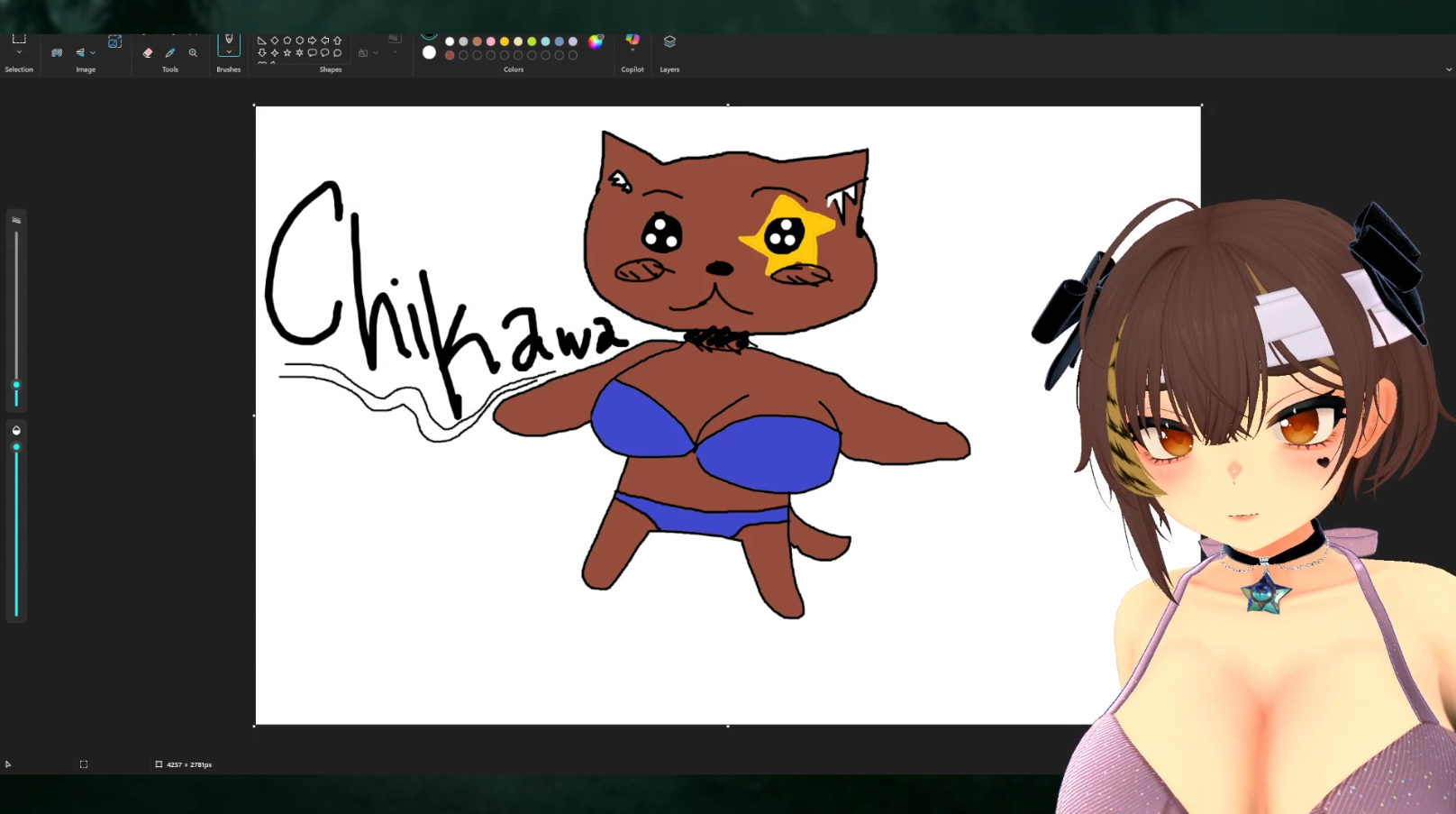Pick the Color picker eyedropper tool

(170, 53)
